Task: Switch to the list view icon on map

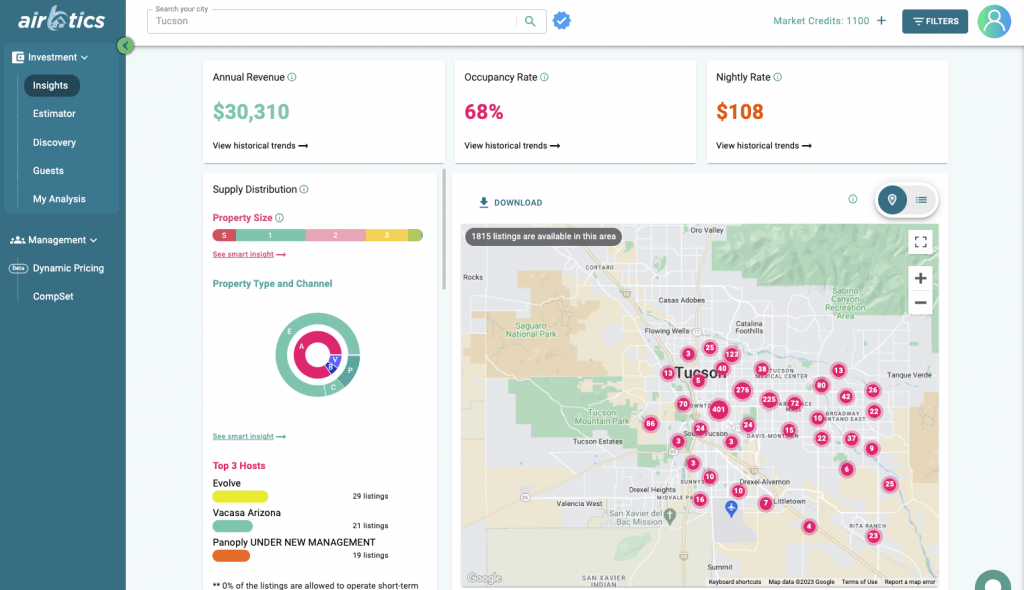Action: pos(921,200)
